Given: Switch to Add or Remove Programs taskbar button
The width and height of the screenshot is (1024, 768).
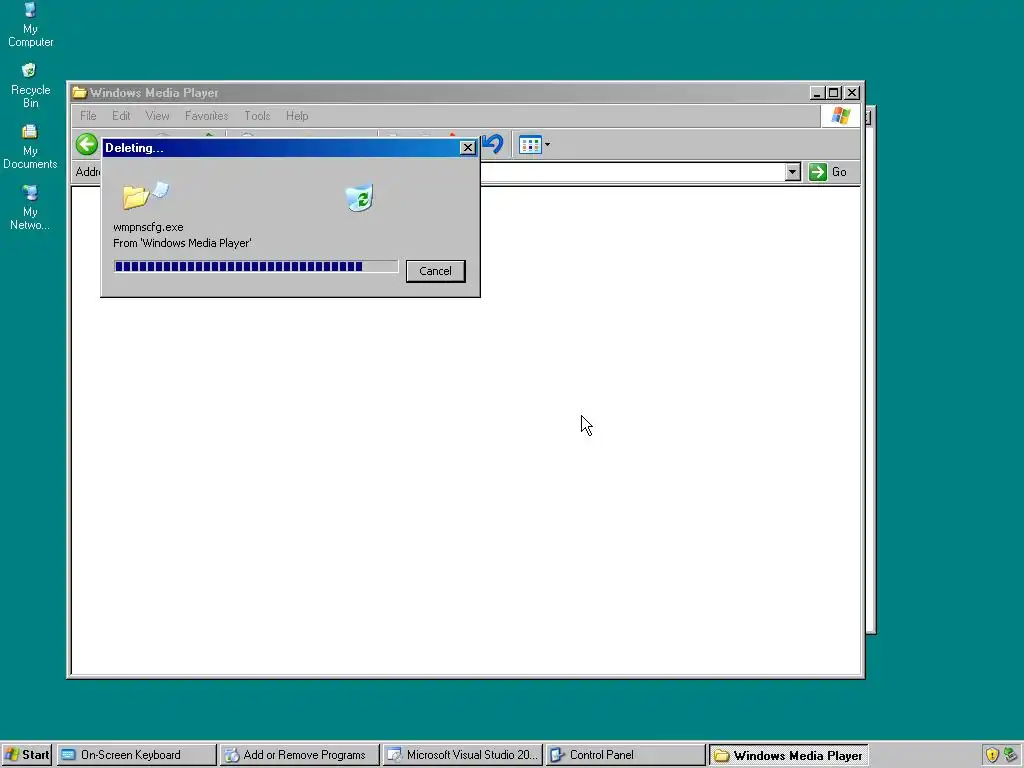Looking at the screenshot, I should tap(299, 755).
